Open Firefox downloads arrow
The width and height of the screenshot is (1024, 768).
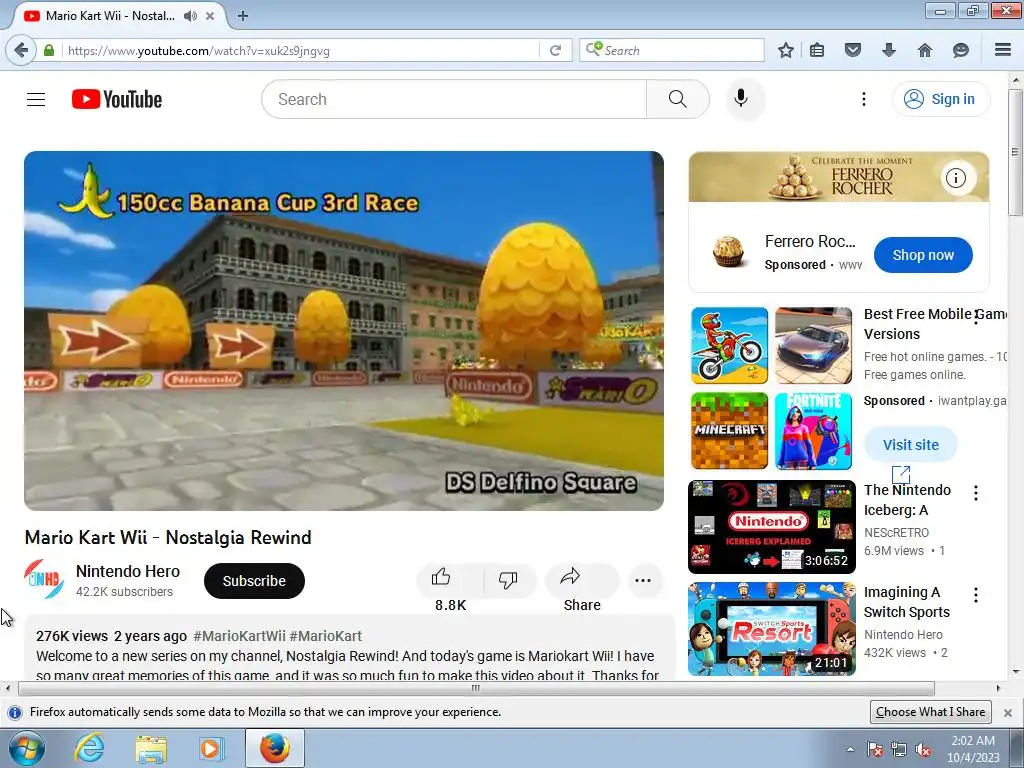[888, 50]
